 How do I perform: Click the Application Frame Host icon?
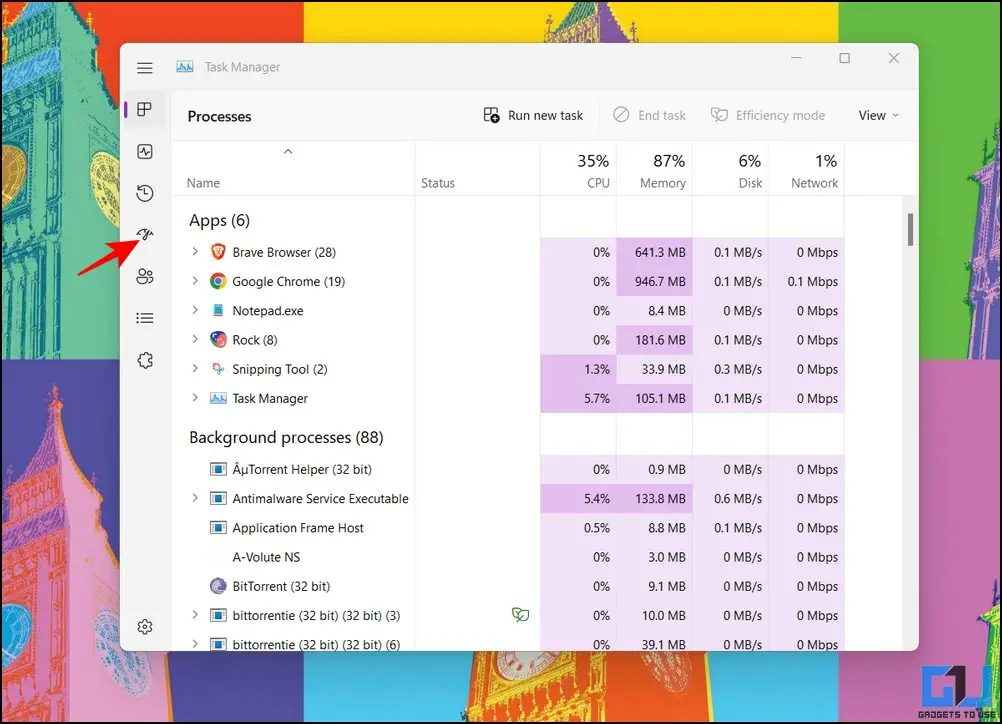pyautogui.click(x=218, y=528)
